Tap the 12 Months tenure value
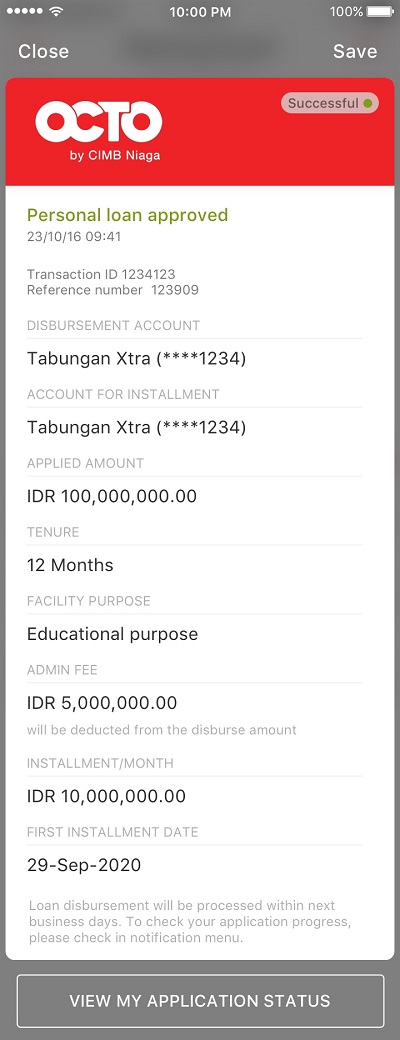 (x=70, y=565)
